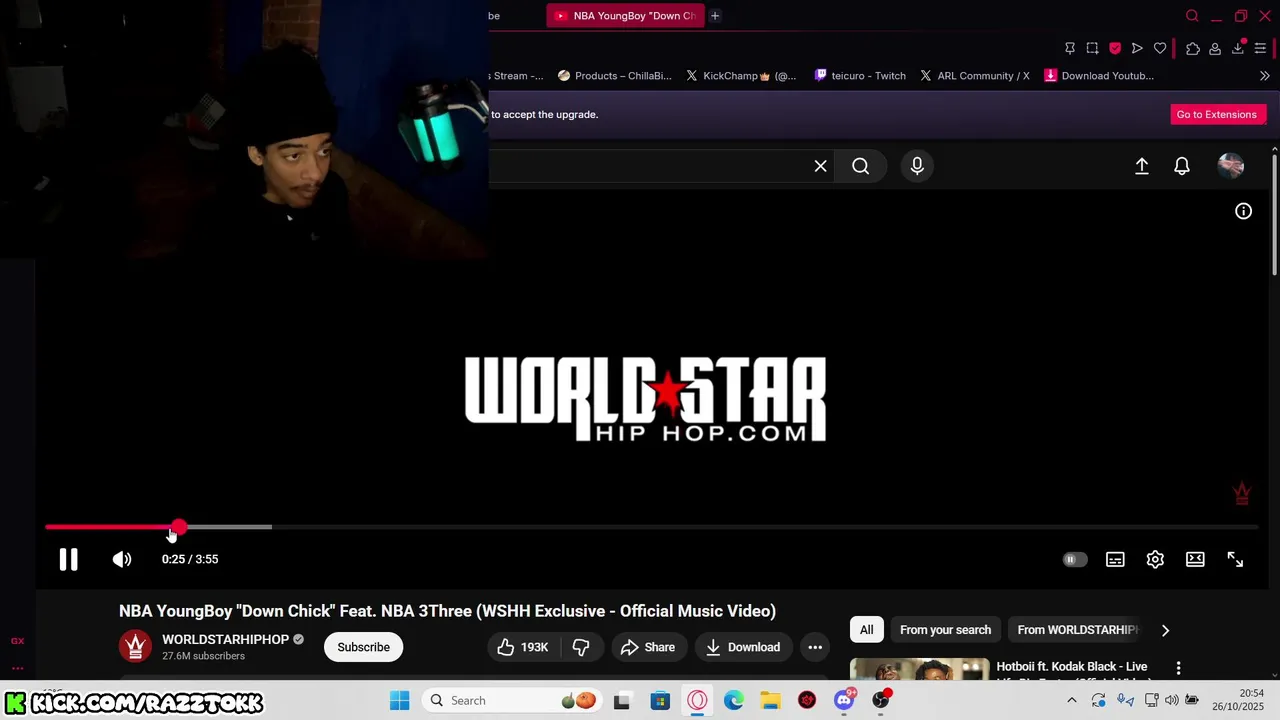
Task: Open options for the Hotboii video suggestion
Action: coord(1178,667)
